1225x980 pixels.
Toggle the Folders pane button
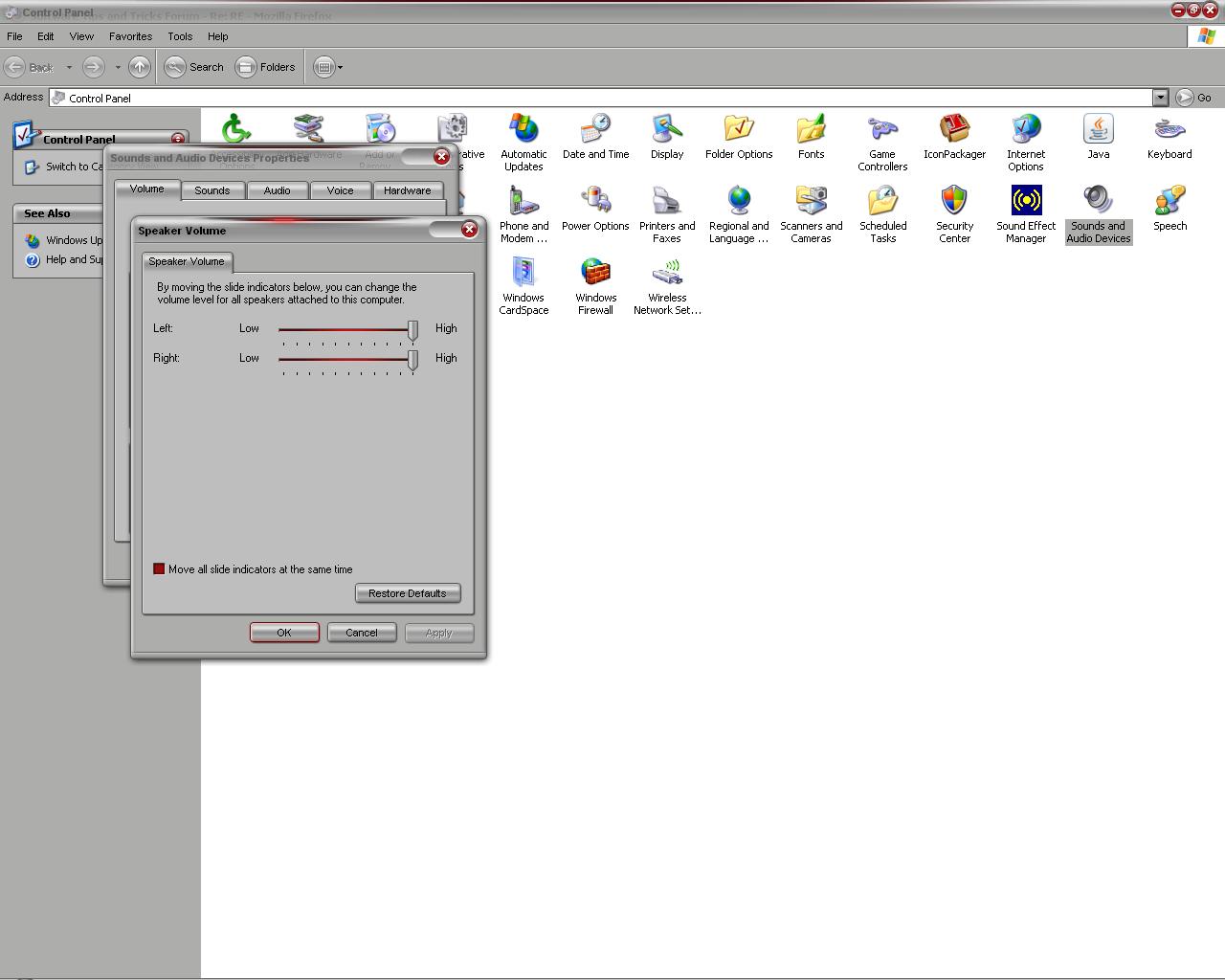click(266, 67)
